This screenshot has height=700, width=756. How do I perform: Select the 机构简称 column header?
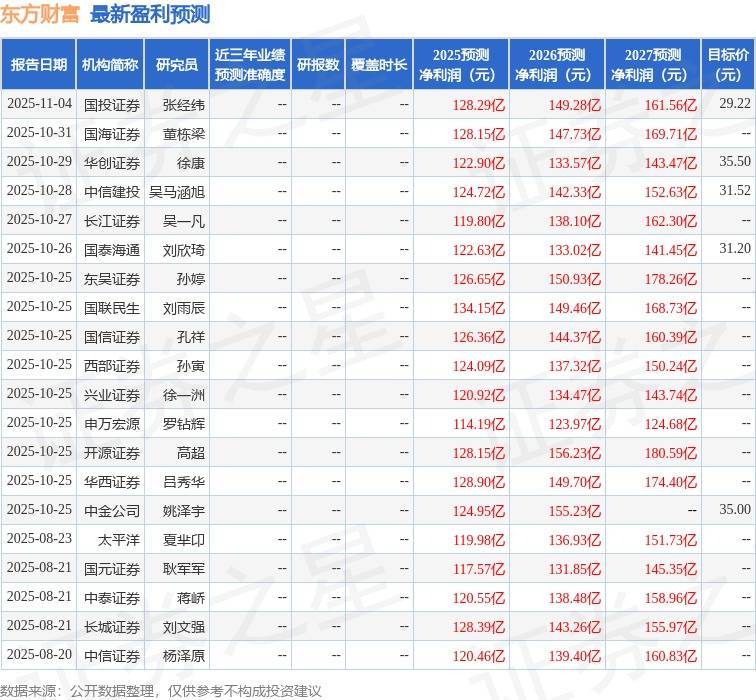click(x=110, y=65)
